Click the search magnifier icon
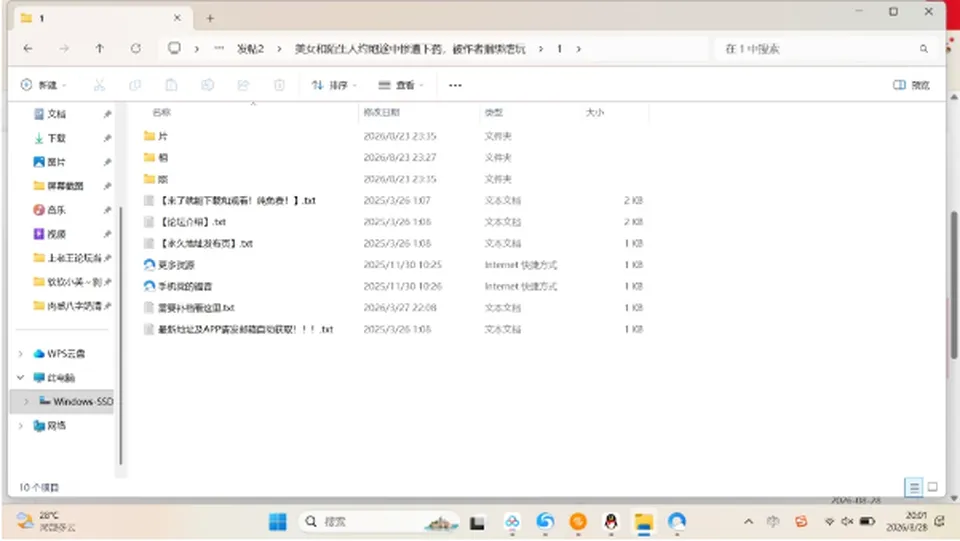 click(x=923, y=49)
